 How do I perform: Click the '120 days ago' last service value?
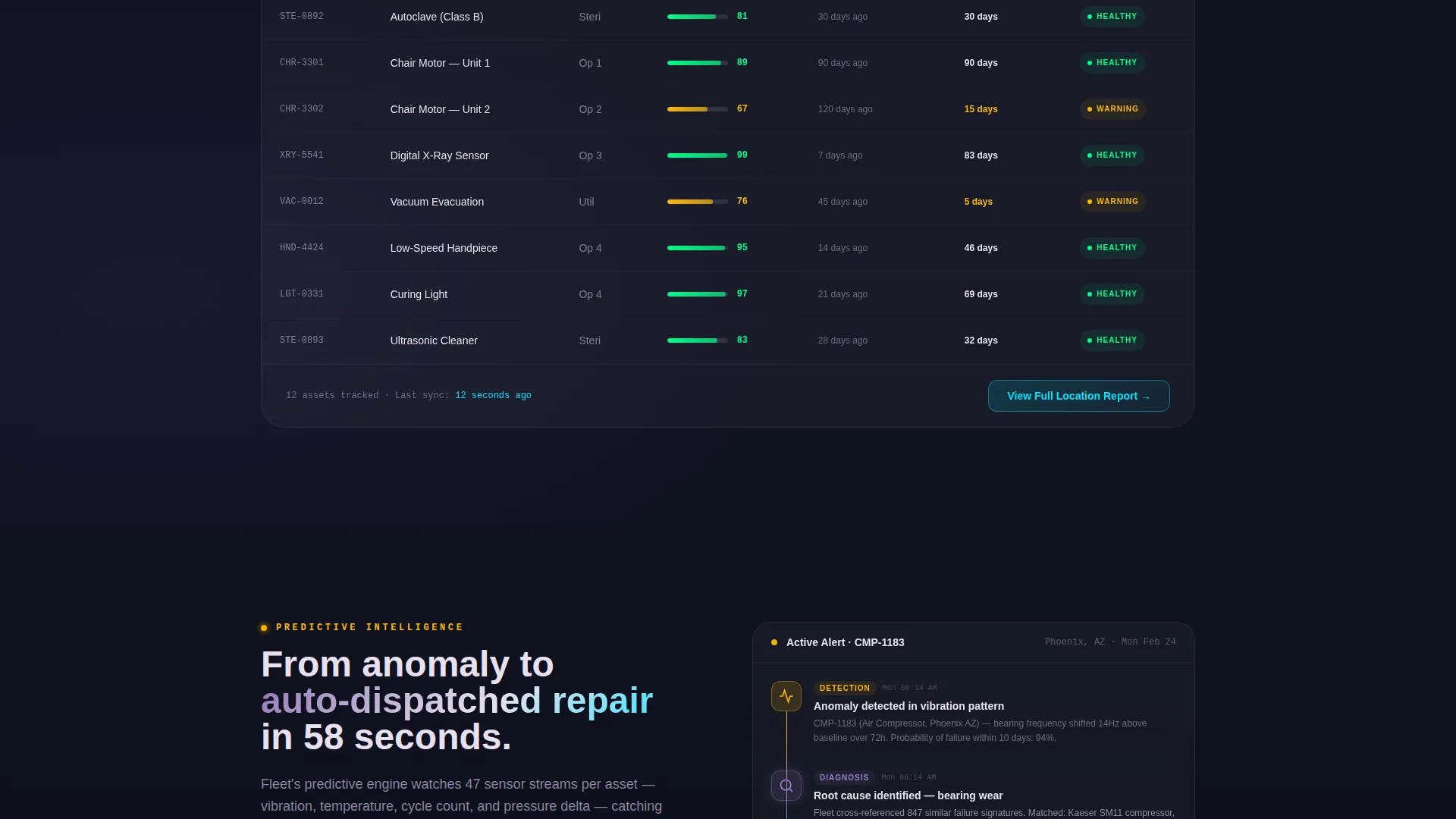coord(845,109)
